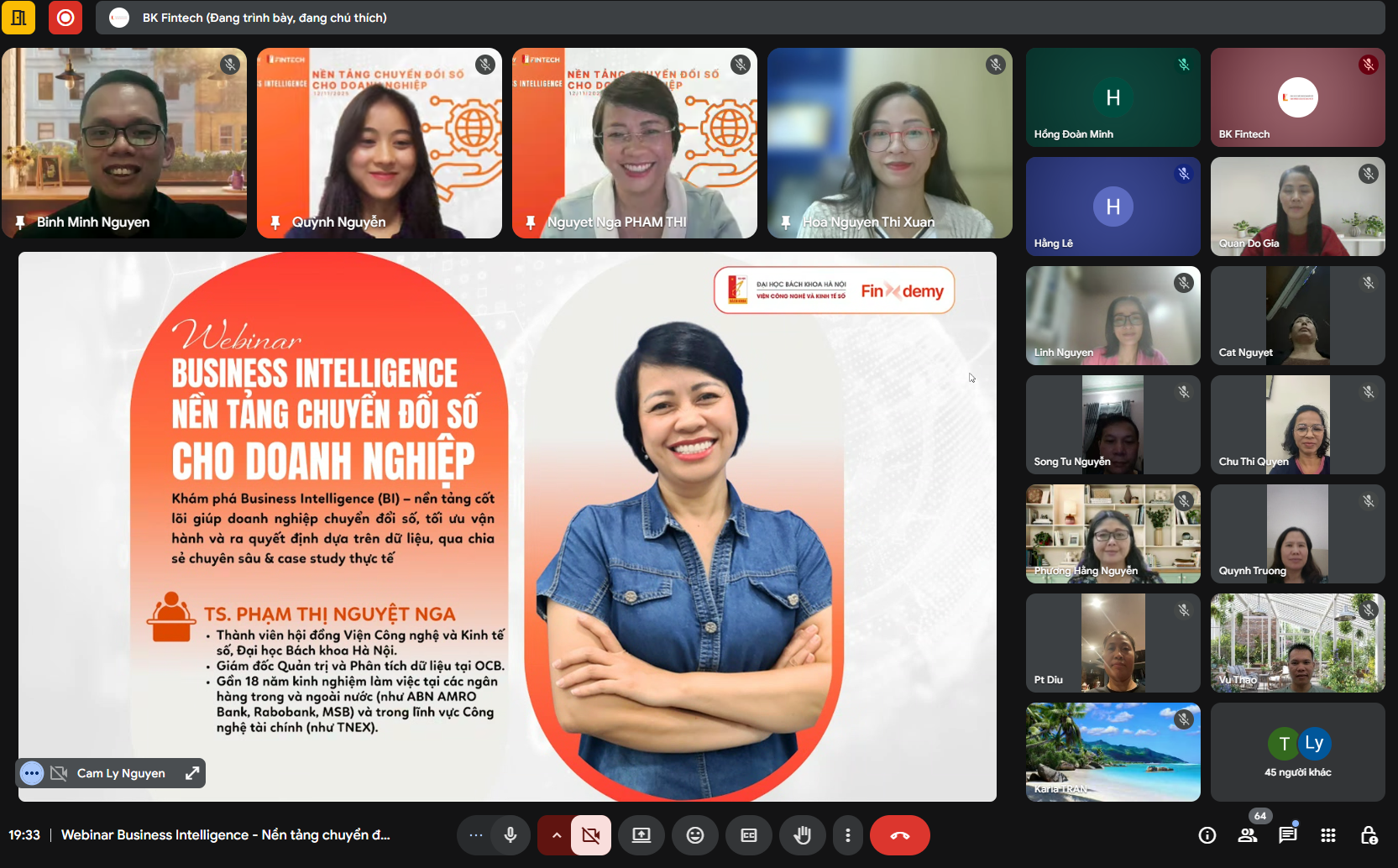Open the in-call chat panel

1288,835
